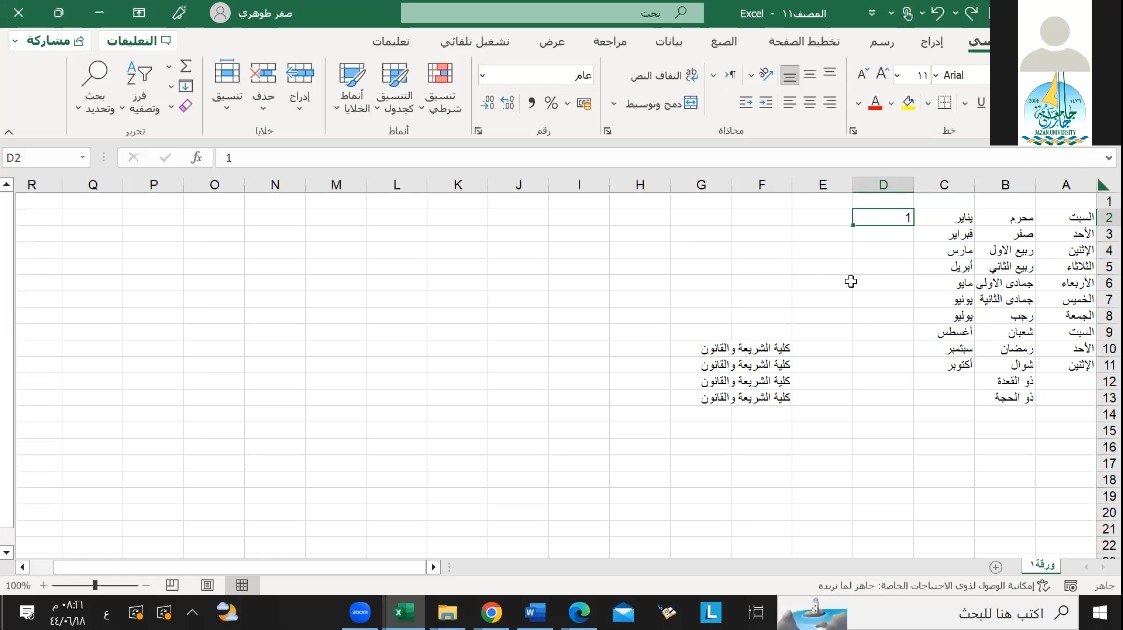Open the Page Layout ribbon tab
This screenshot has height=630, width=1123.
tap(803, 42)
